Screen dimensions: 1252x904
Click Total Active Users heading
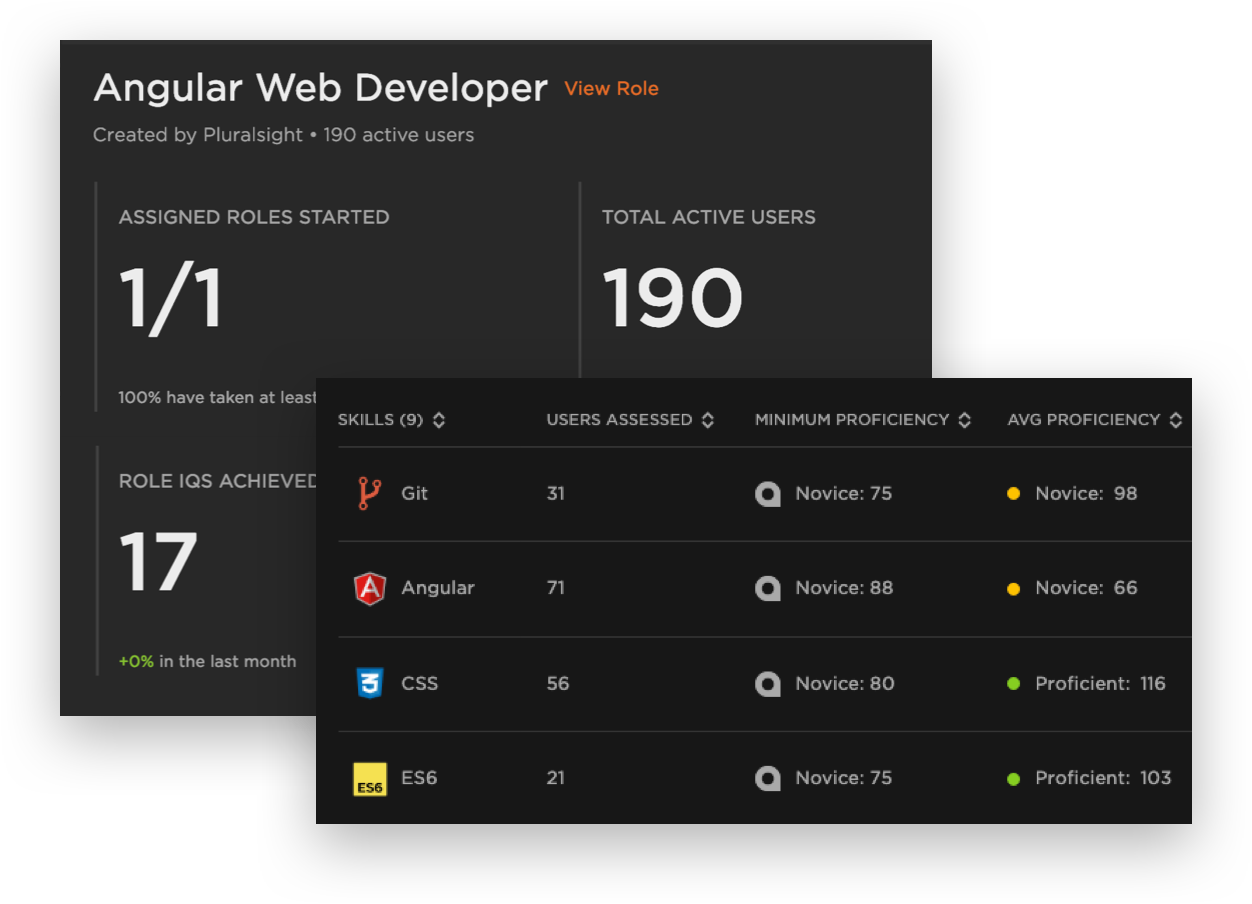click(709, 217)
